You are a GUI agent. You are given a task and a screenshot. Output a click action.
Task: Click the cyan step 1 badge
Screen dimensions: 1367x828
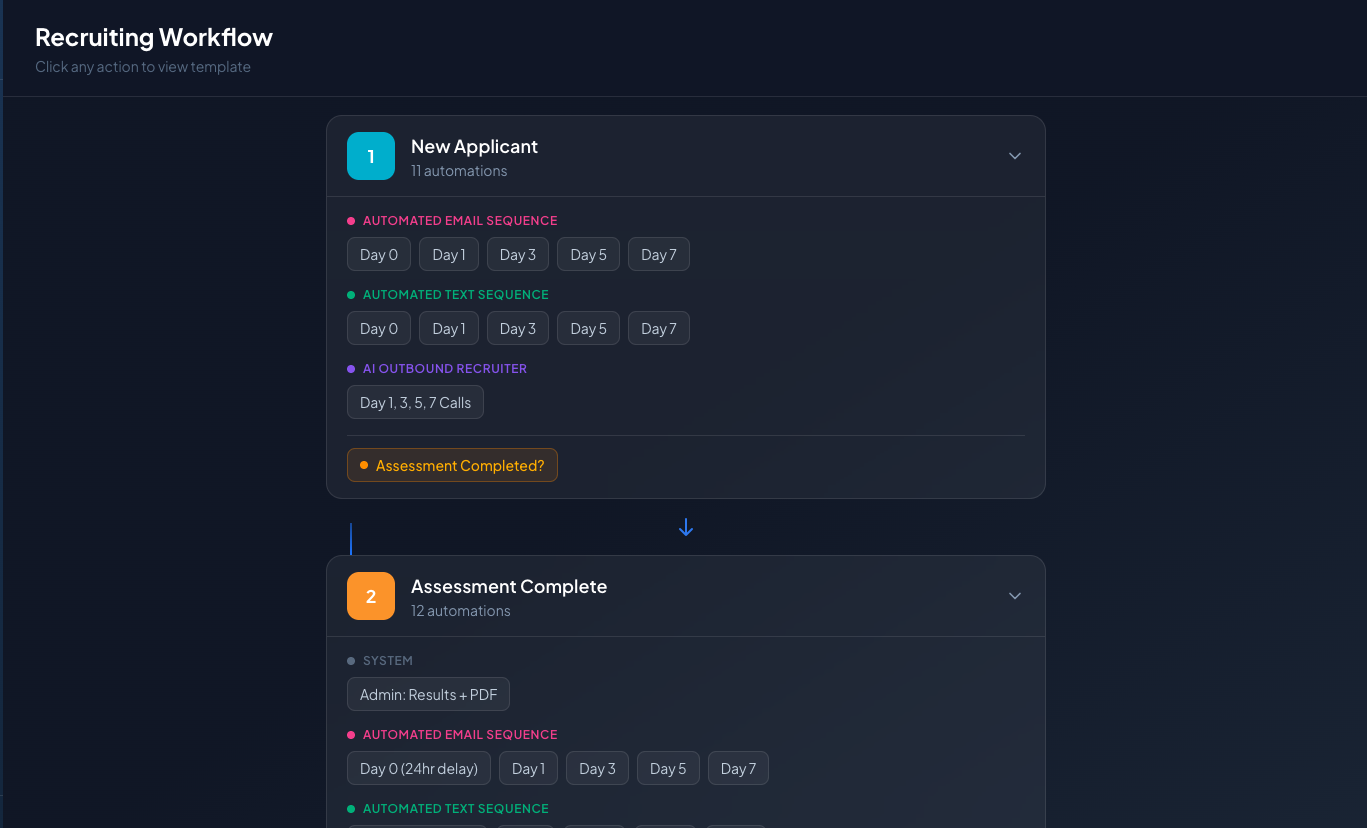pyautogui.click(x=371, y=156)
